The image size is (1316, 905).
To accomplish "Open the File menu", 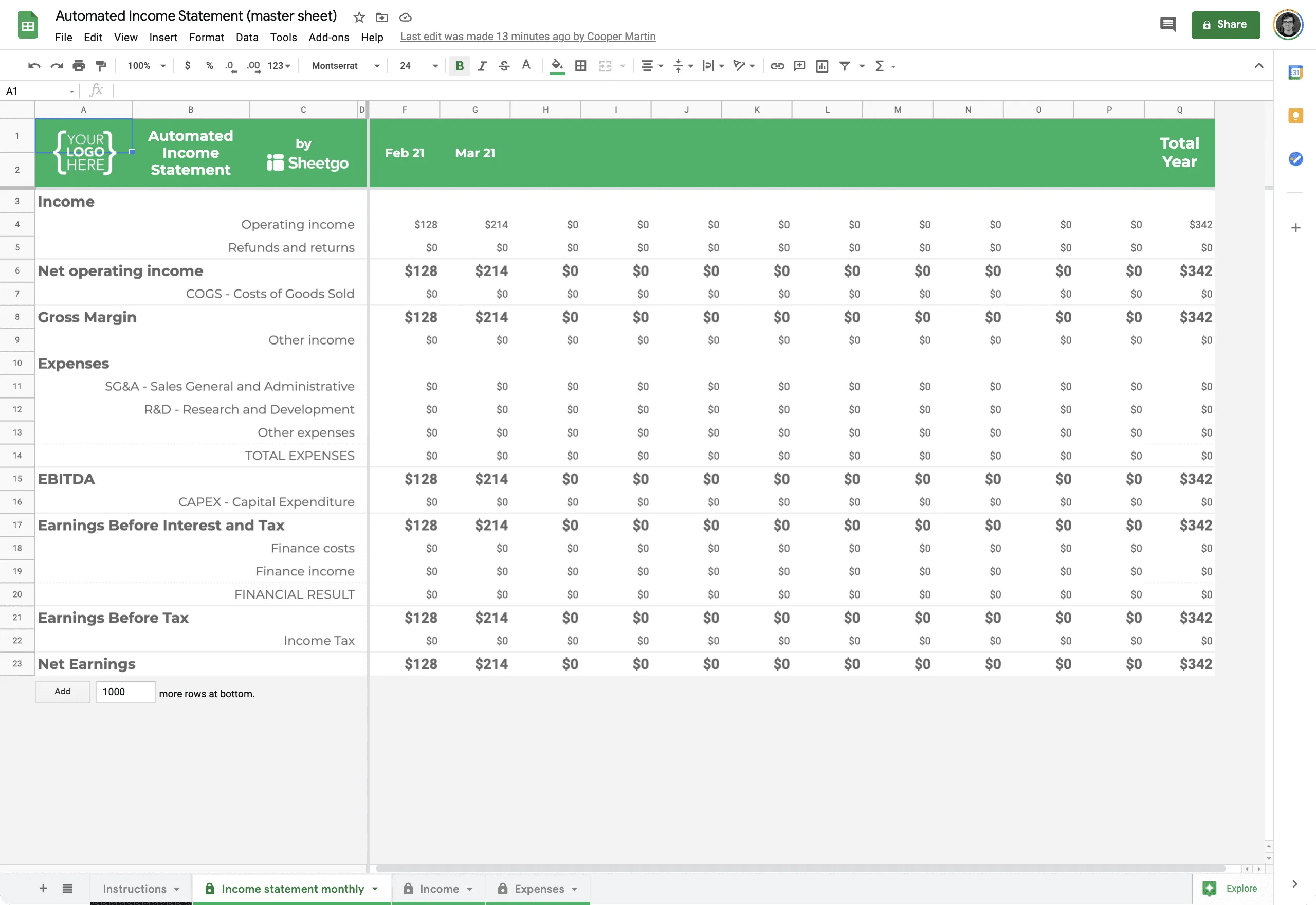I will pos(63,36).
